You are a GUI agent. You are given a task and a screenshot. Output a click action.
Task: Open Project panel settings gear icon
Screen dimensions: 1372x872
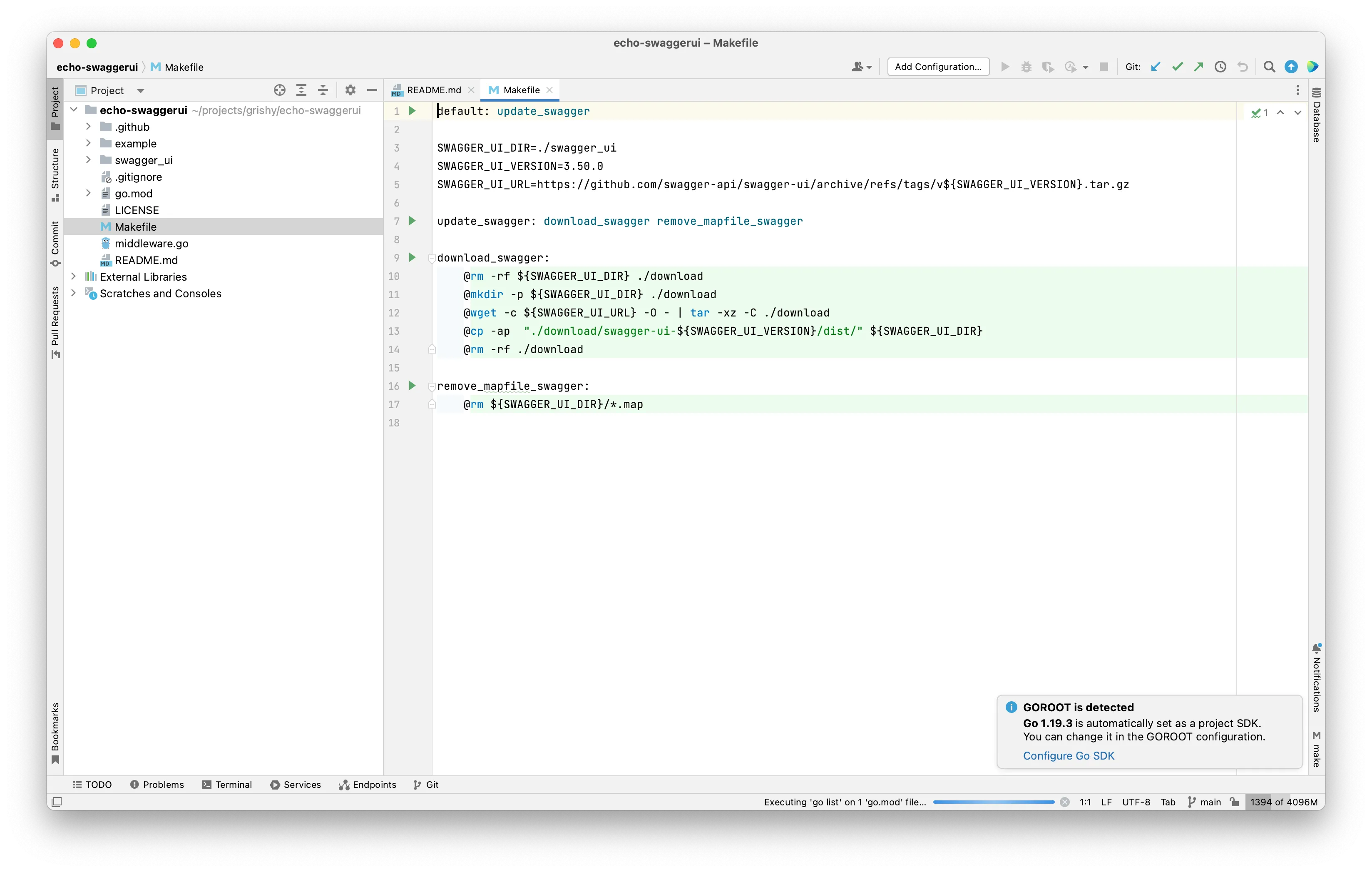pyautogui.click(x=350, y=90)
